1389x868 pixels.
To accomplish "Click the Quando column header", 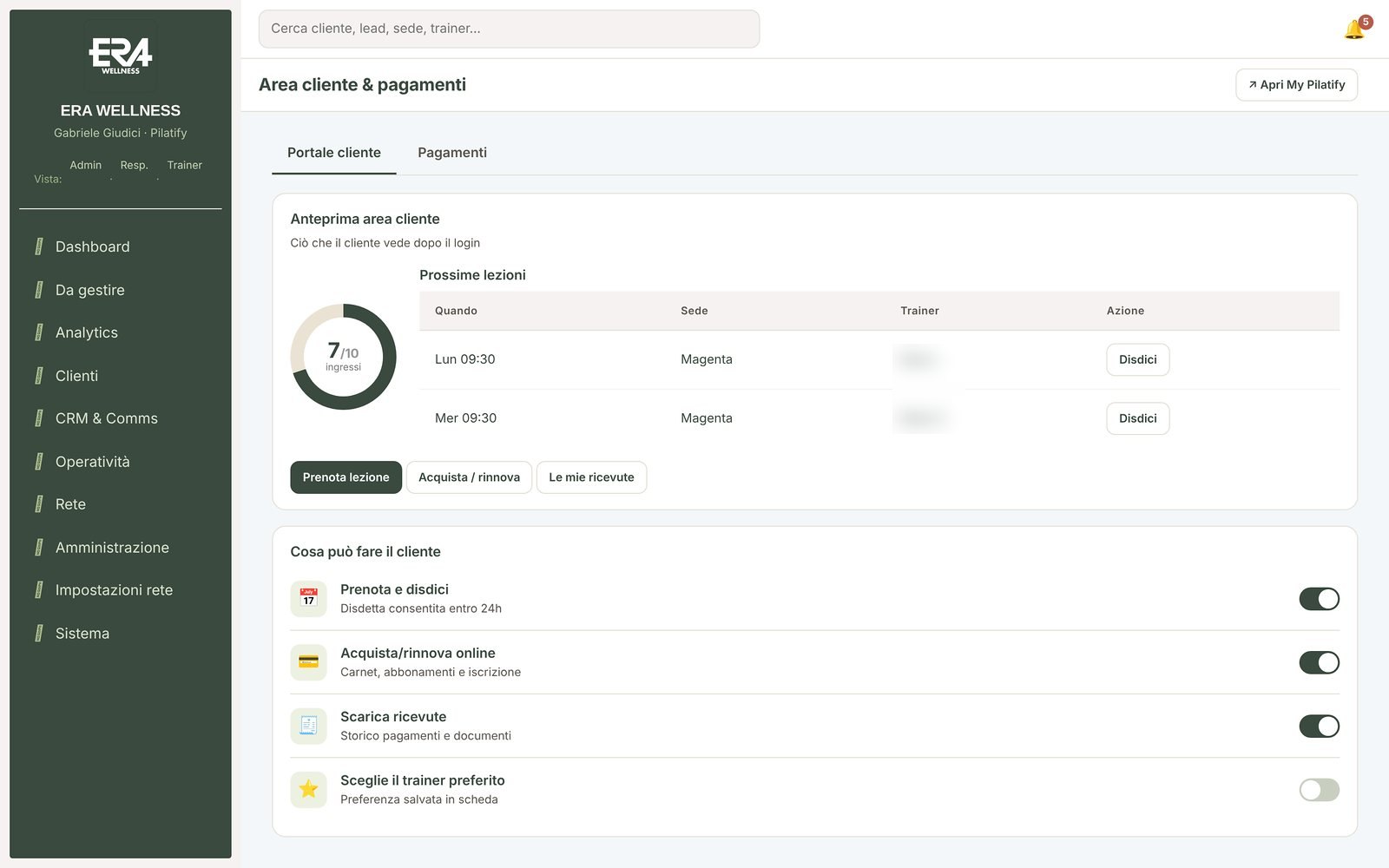I will coord(456,311).
